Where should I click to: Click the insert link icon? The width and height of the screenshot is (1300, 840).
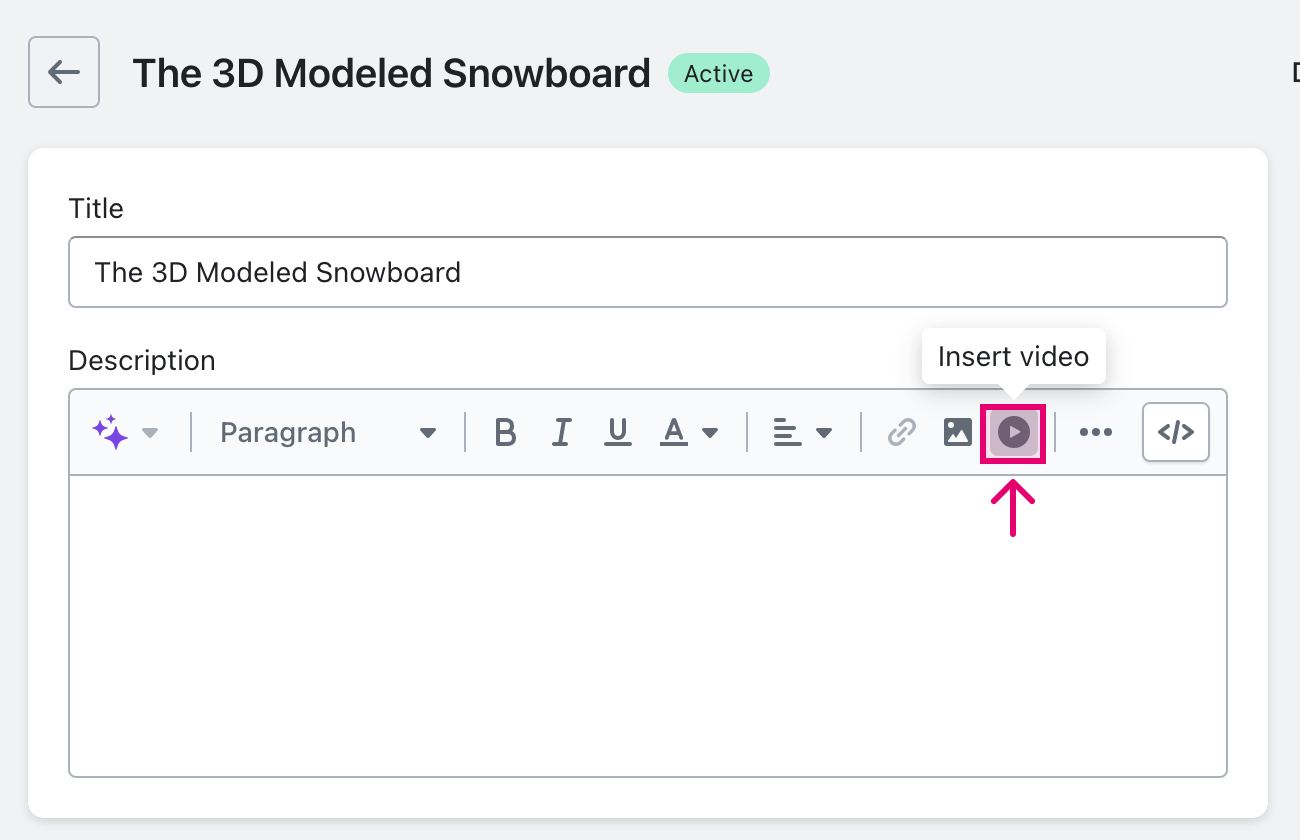click(902, 432)
